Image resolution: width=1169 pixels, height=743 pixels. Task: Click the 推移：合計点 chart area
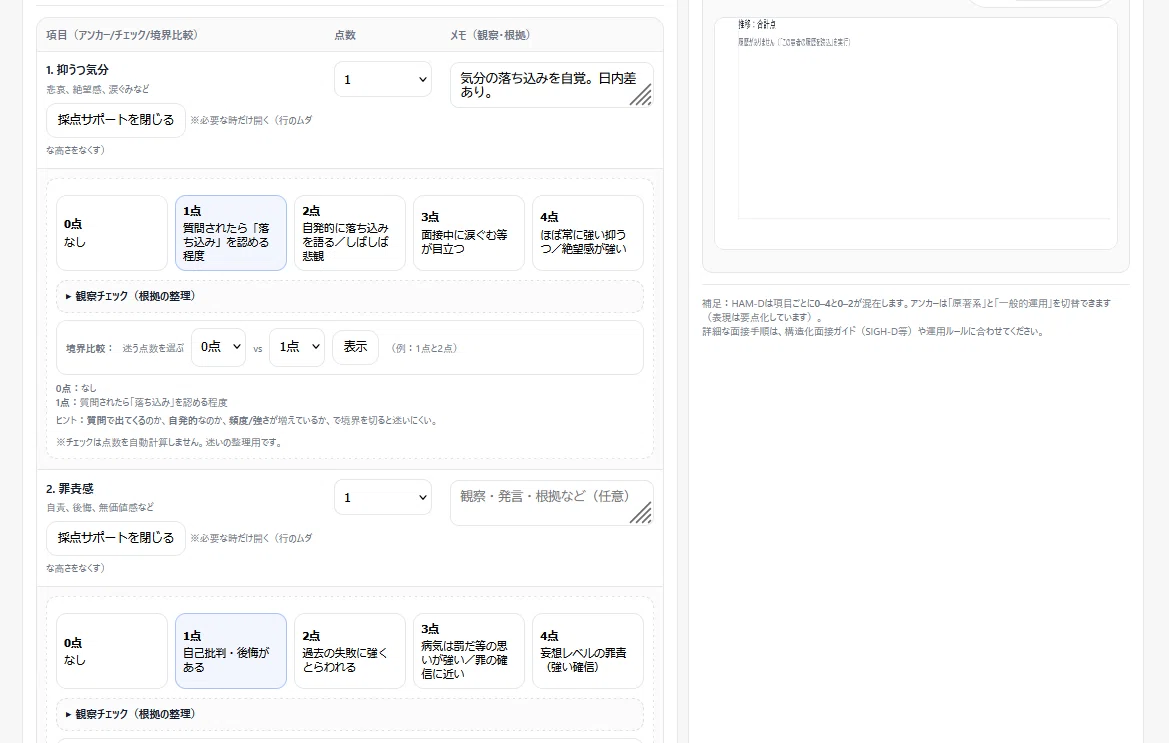click(916, 133)
